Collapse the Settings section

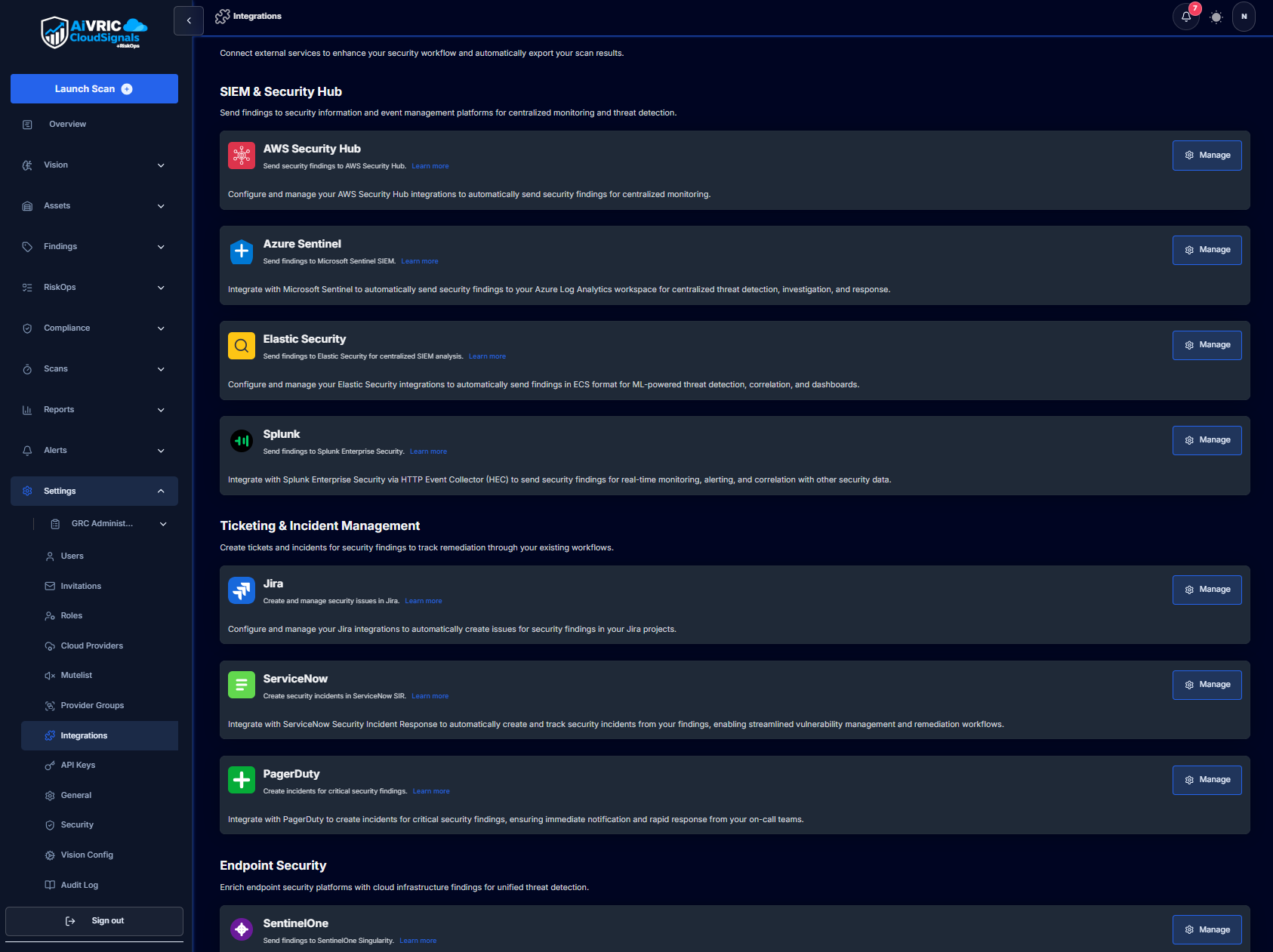[94, 491]
